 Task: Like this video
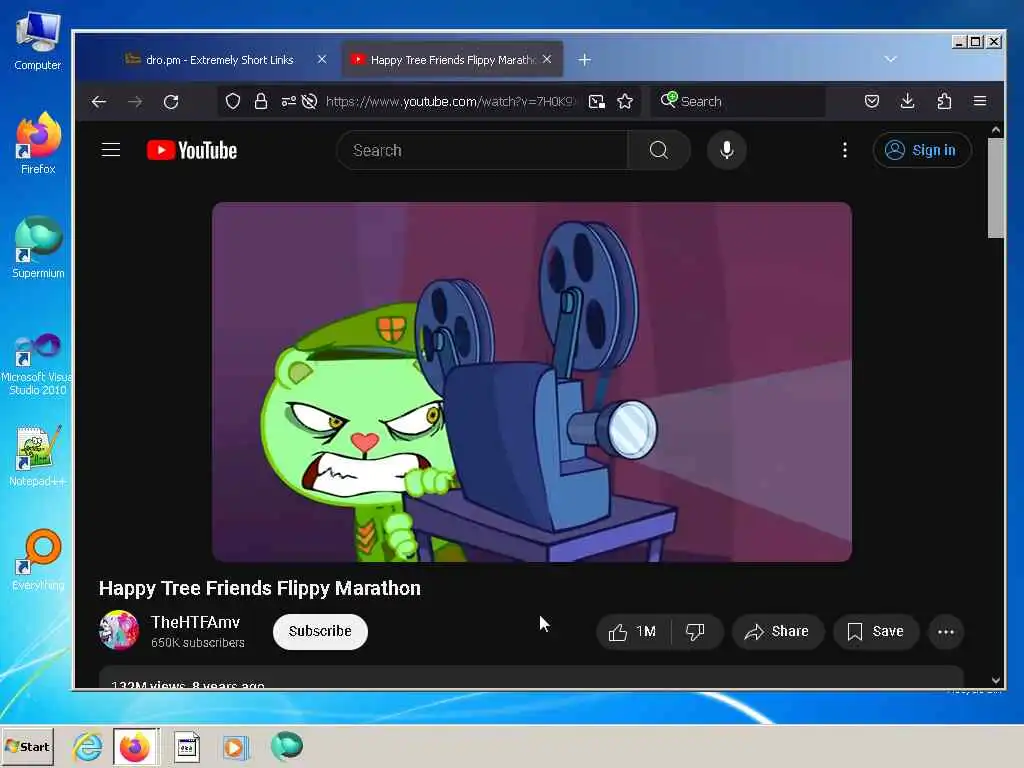coord(633,632)
